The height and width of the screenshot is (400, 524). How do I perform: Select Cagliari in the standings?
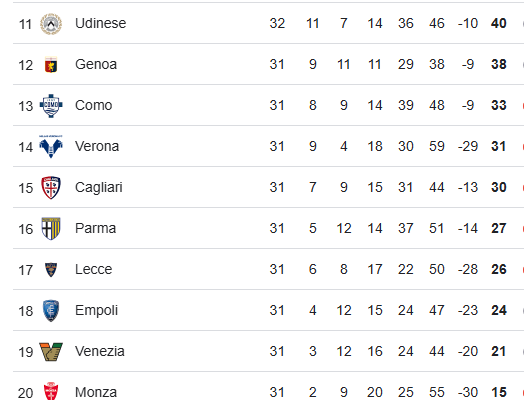(99, 187)
